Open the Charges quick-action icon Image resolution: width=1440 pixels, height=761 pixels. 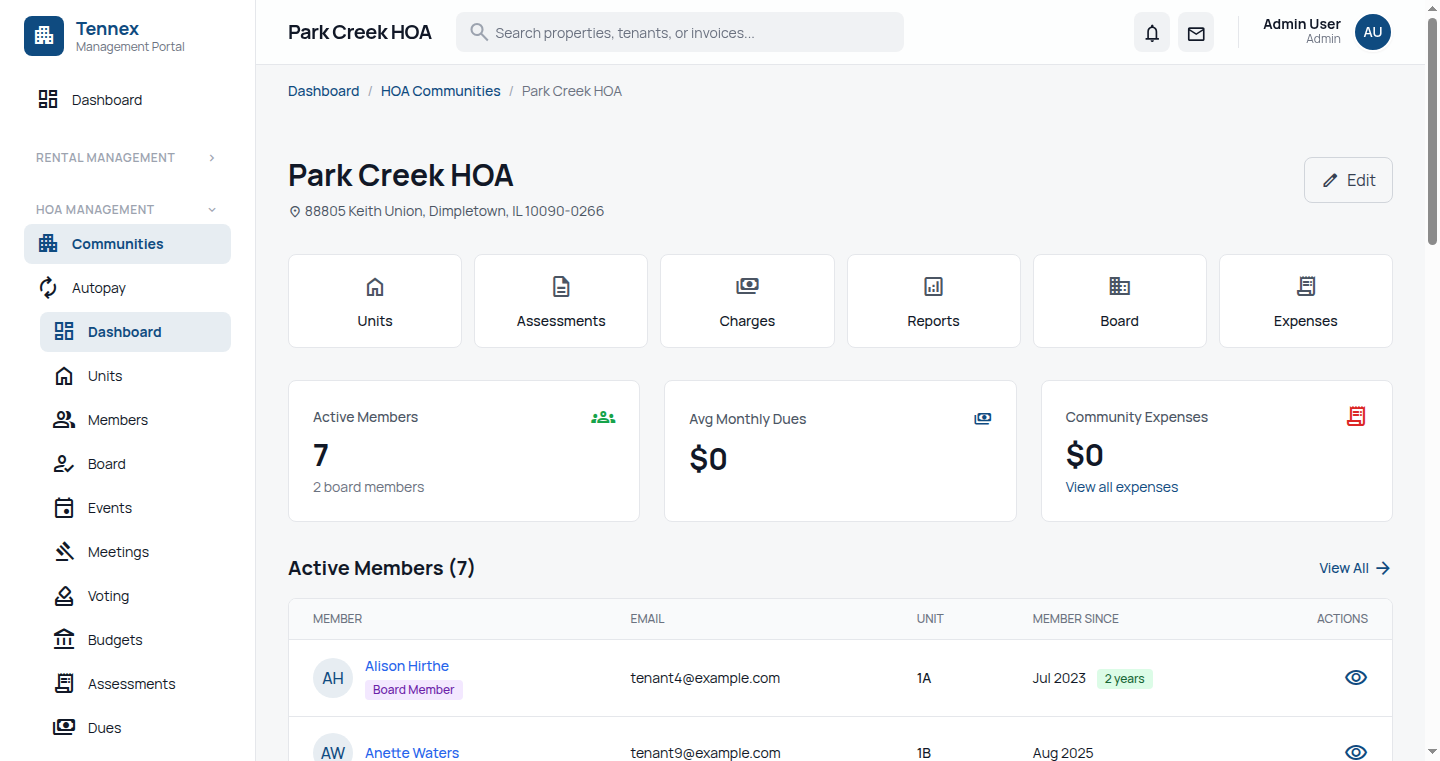click(x=747, y=286)
